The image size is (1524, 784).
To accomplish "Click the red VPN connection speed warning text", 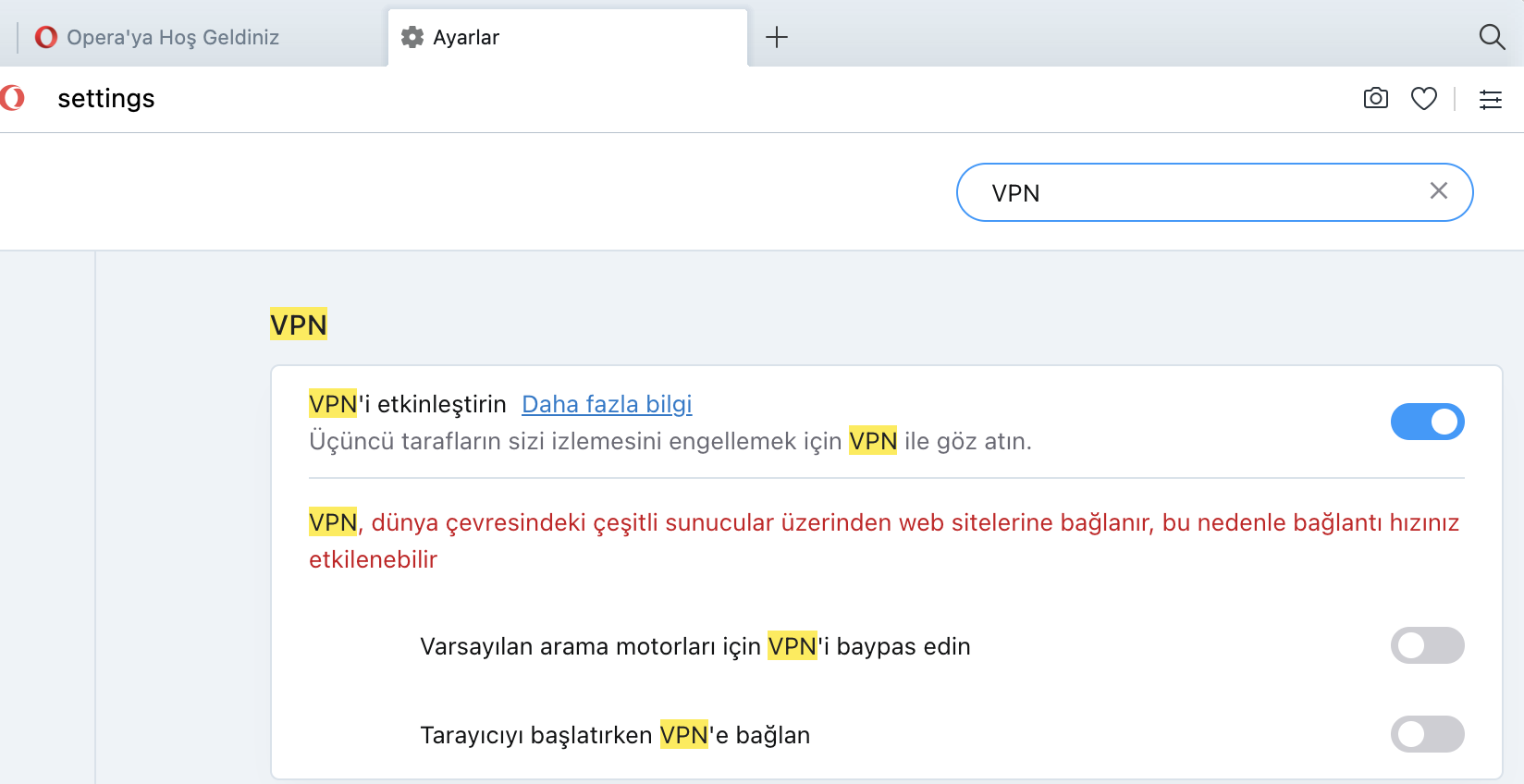I will click(884, 541).
